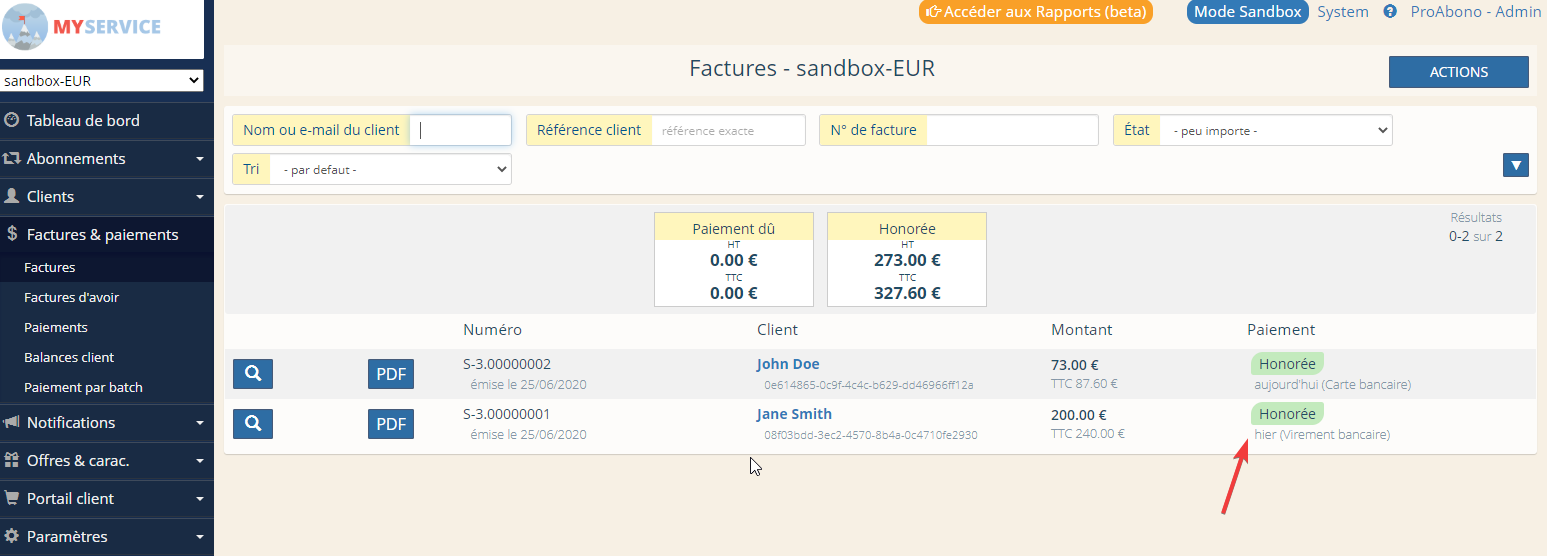Viewport: 1547px width, 556px height.
Task: View Jane Smith invoice via magnifier icon
Action: pyautogui.click(x=253, y=424)
